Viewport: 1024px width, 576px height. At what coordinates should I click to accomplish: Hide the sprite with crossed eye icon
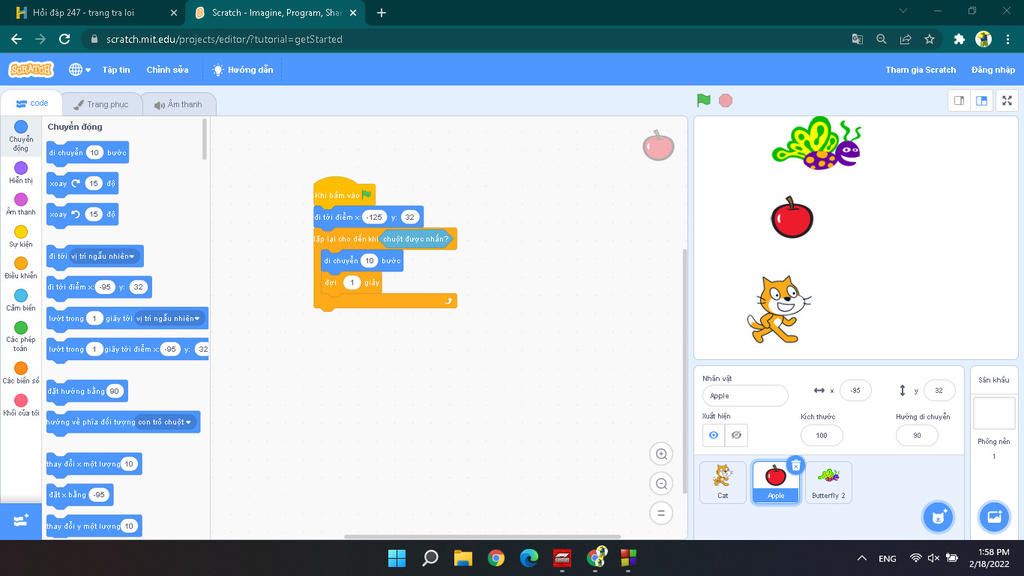click(736, 435)
